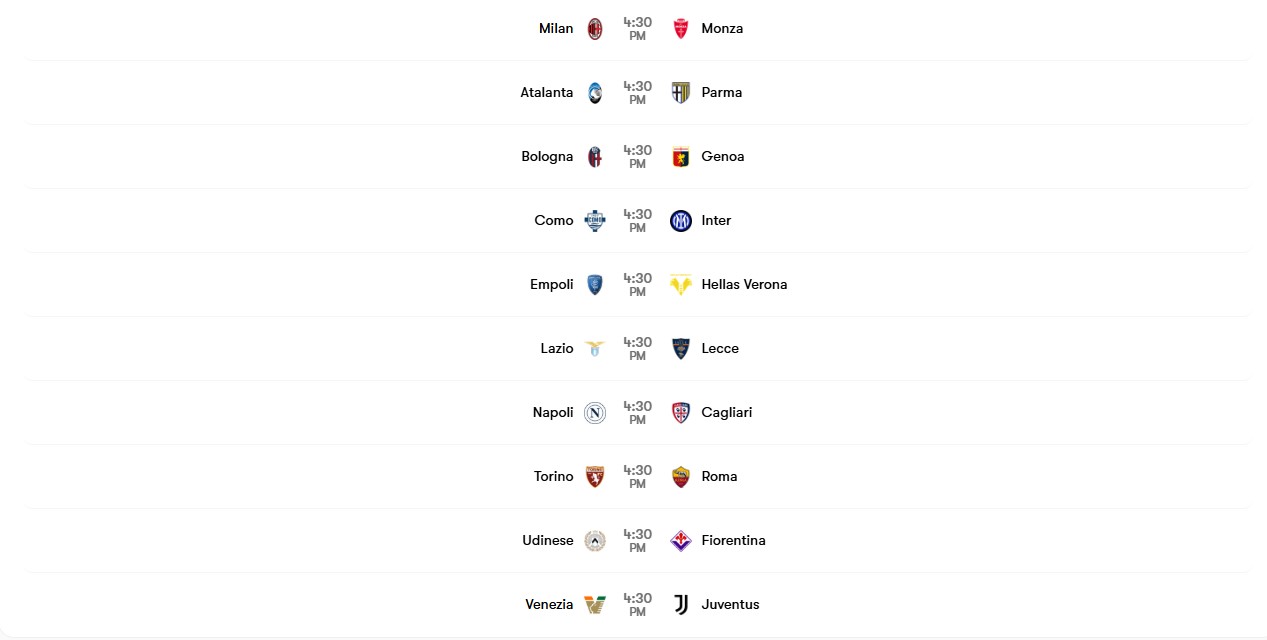Image resolution: width=1267 pixels, height=640 pixels.
Task: Click the Lazio team name
Action: tap(557, 348)
